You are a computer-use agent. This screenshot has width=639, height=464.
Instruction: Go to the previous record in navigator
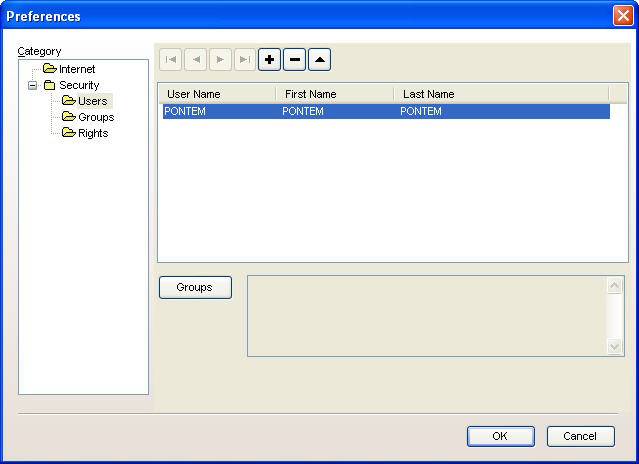(196, 59)
